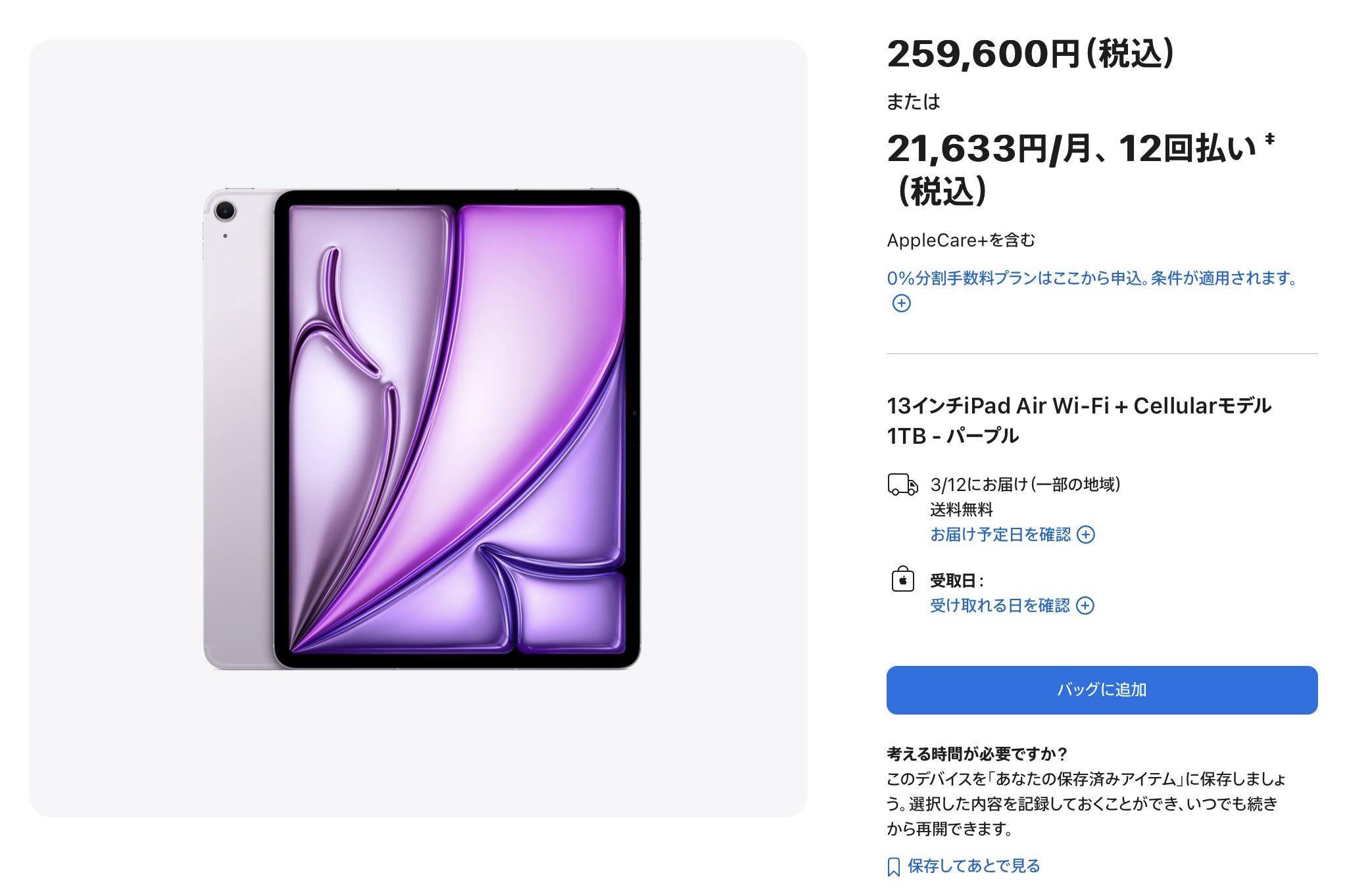Click the iPad rear camera in the image
This screenshot has width=1347, height=896.
[x=225, y=211]
